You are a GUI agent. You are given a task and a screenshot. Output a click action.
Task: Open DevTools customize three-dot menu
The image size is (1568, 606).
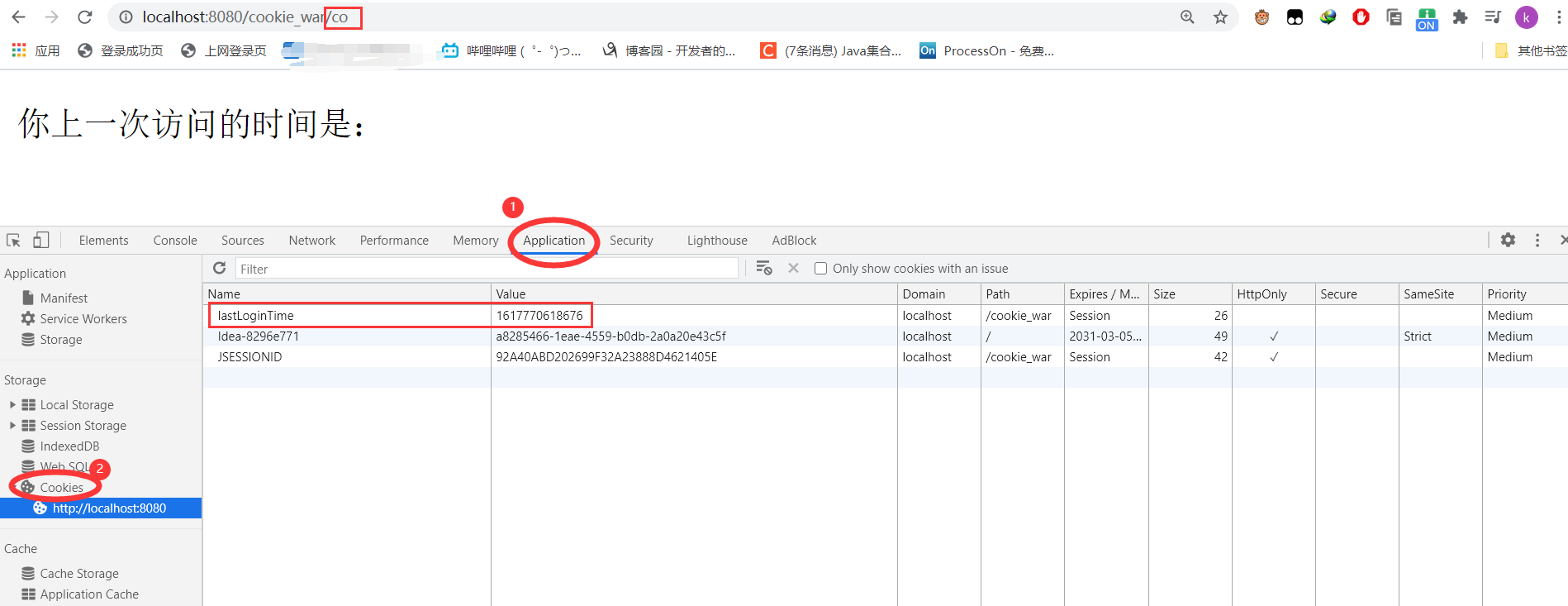pos(1537,240)
